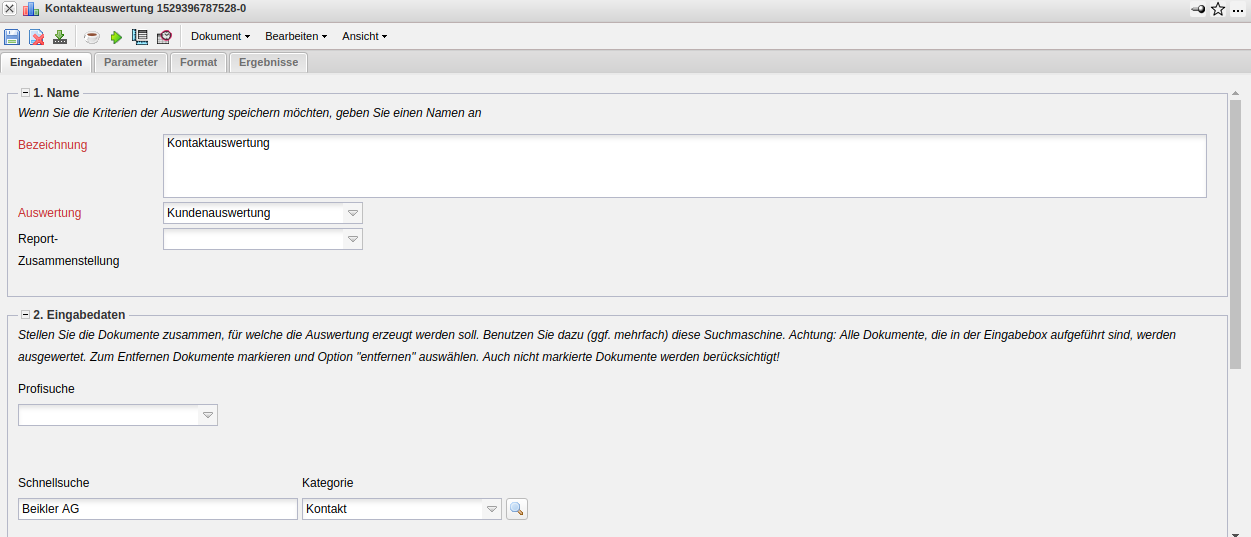Click the Schnellsuche field containing Beikler AG
This screenshot has width=1251, height=537.
pyautogui.click(x=157, y=509)
